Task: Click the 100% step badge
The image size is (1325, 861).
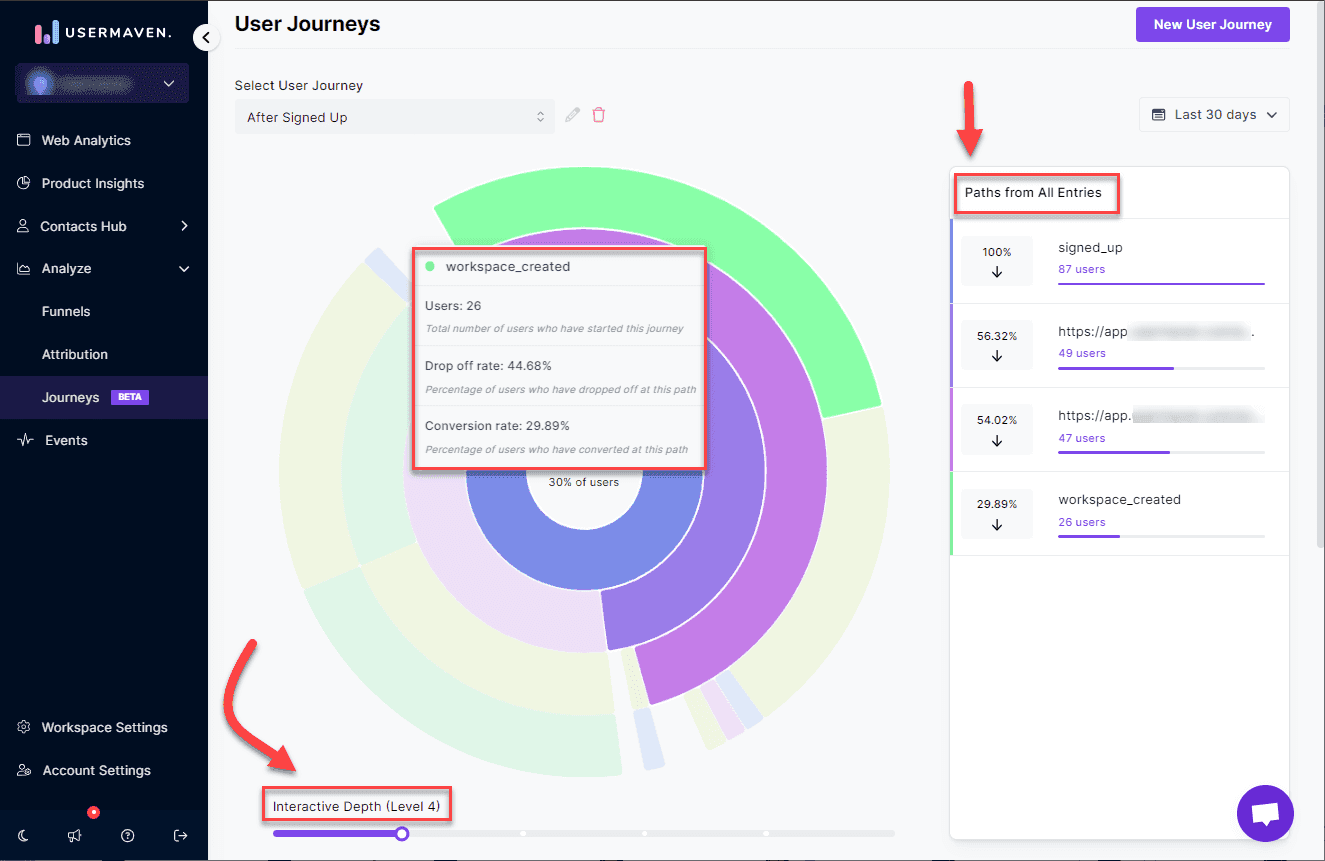Action: (x=997, y=262)
